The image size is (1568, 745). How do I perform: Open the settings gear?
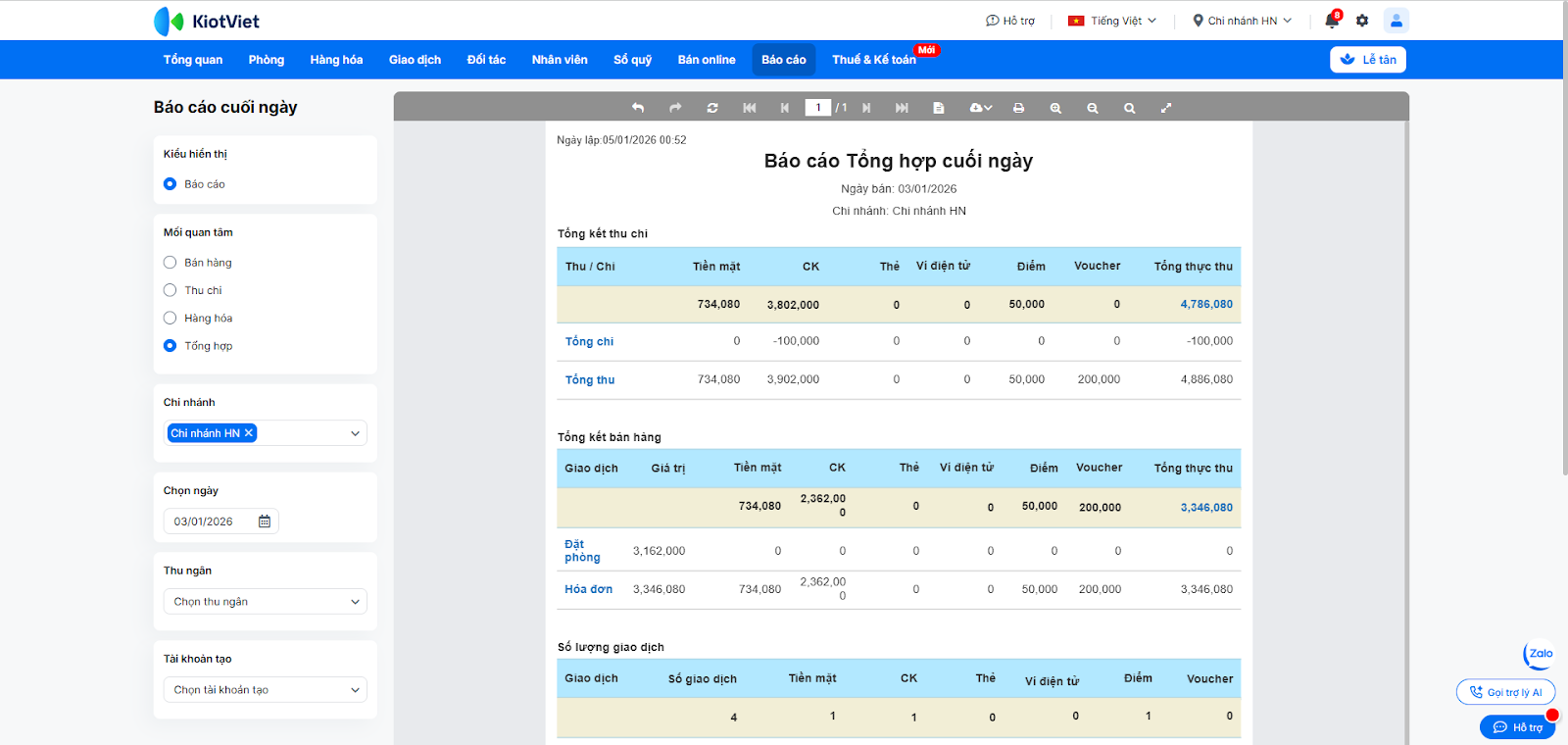pyautogui.click(x=1362, y=21)
